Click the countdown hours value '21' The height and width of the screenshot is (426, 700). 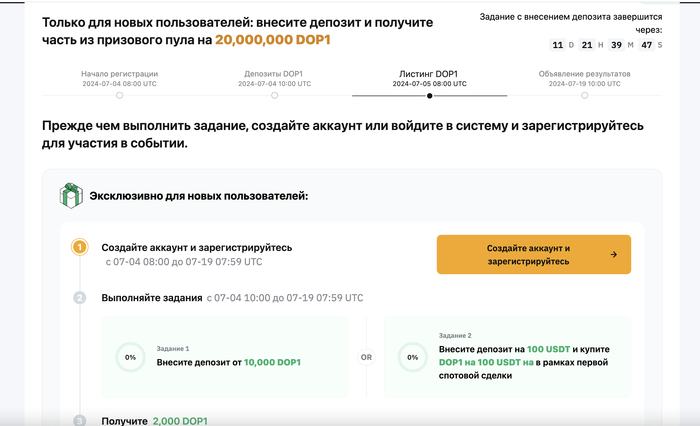click(x=587, y=45)
